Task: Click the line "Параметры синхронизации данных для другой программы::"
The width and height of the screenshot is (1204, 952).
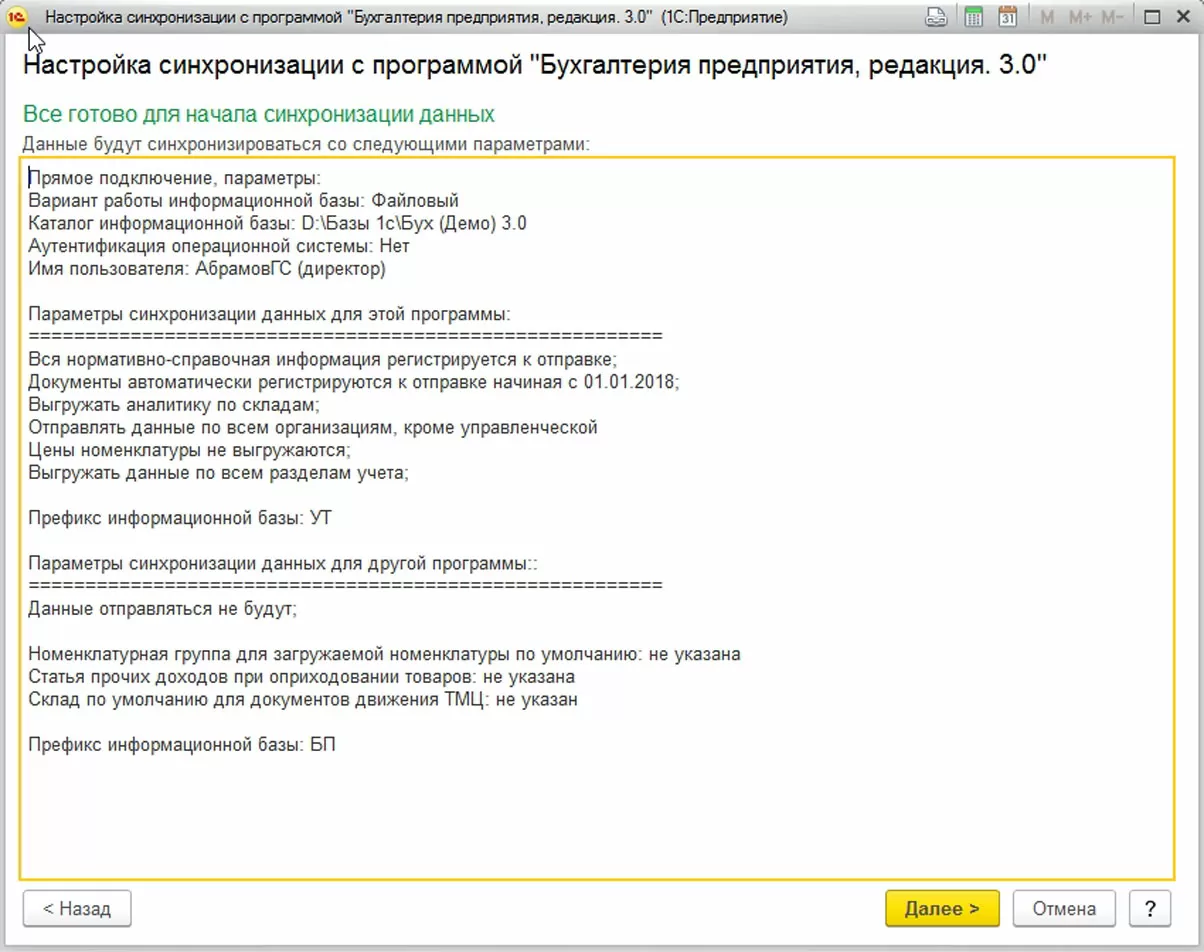Action: click(x=283, y=563)
